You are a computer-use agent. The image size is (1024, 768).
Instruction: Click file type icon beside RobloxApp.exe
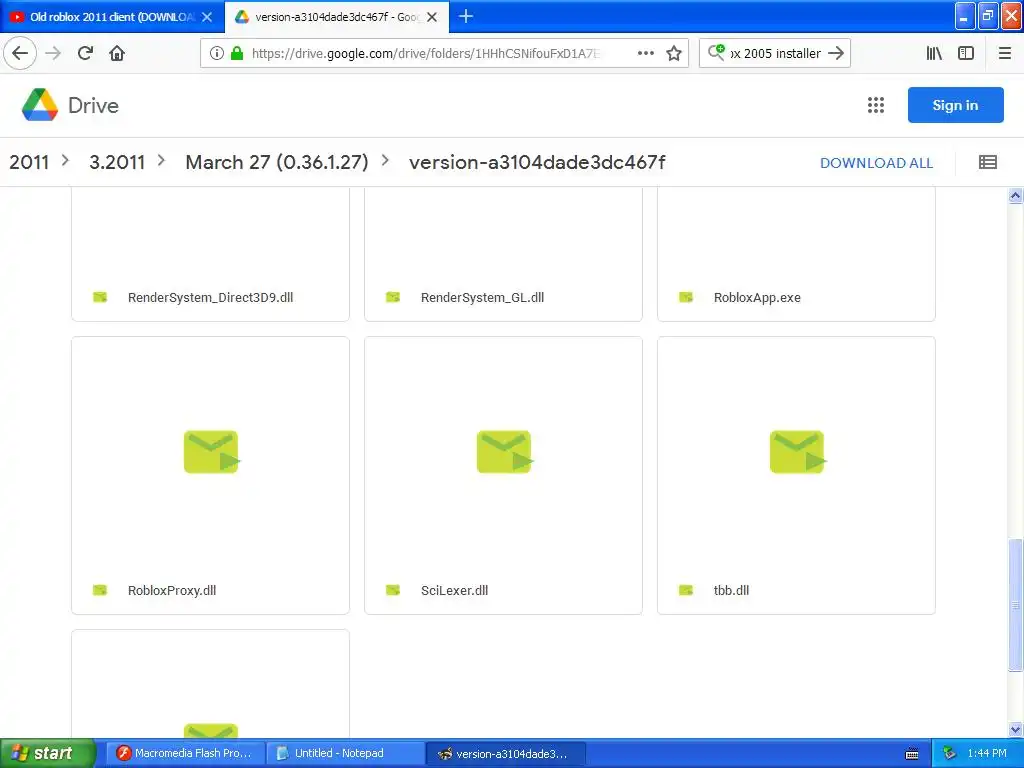point(686,297)
